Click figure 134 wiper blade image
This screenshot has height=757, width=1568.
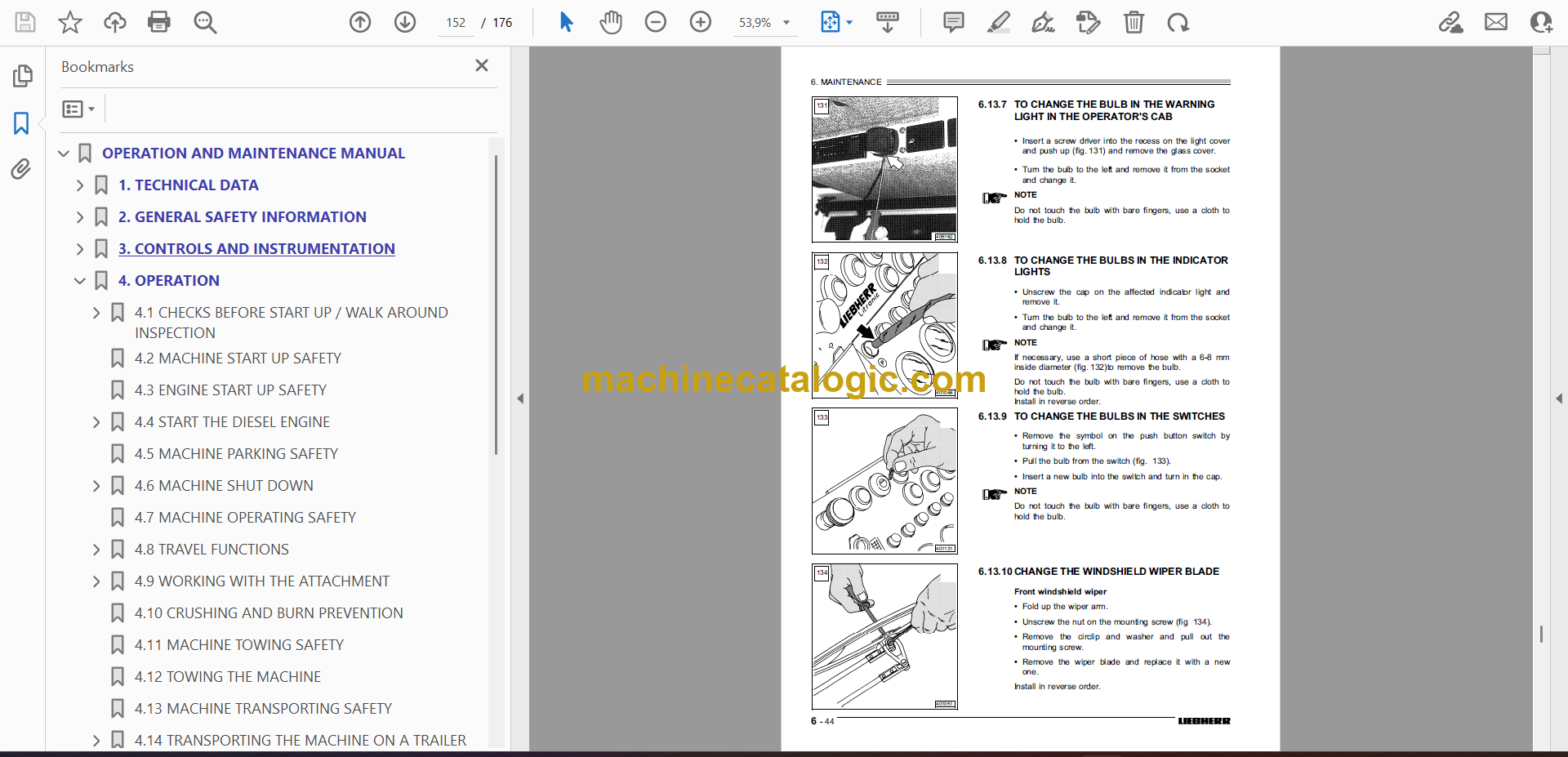[884, 636]
